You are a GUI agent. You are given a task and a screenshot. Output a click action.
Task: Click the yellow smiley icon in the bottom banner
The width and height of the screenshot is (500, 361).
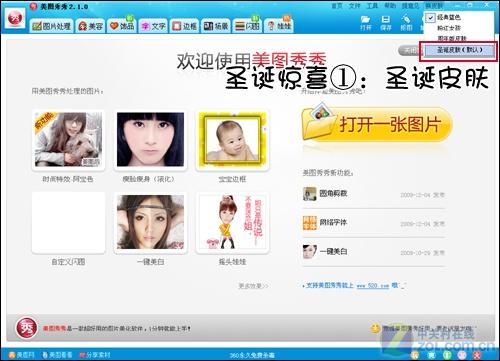375,328
